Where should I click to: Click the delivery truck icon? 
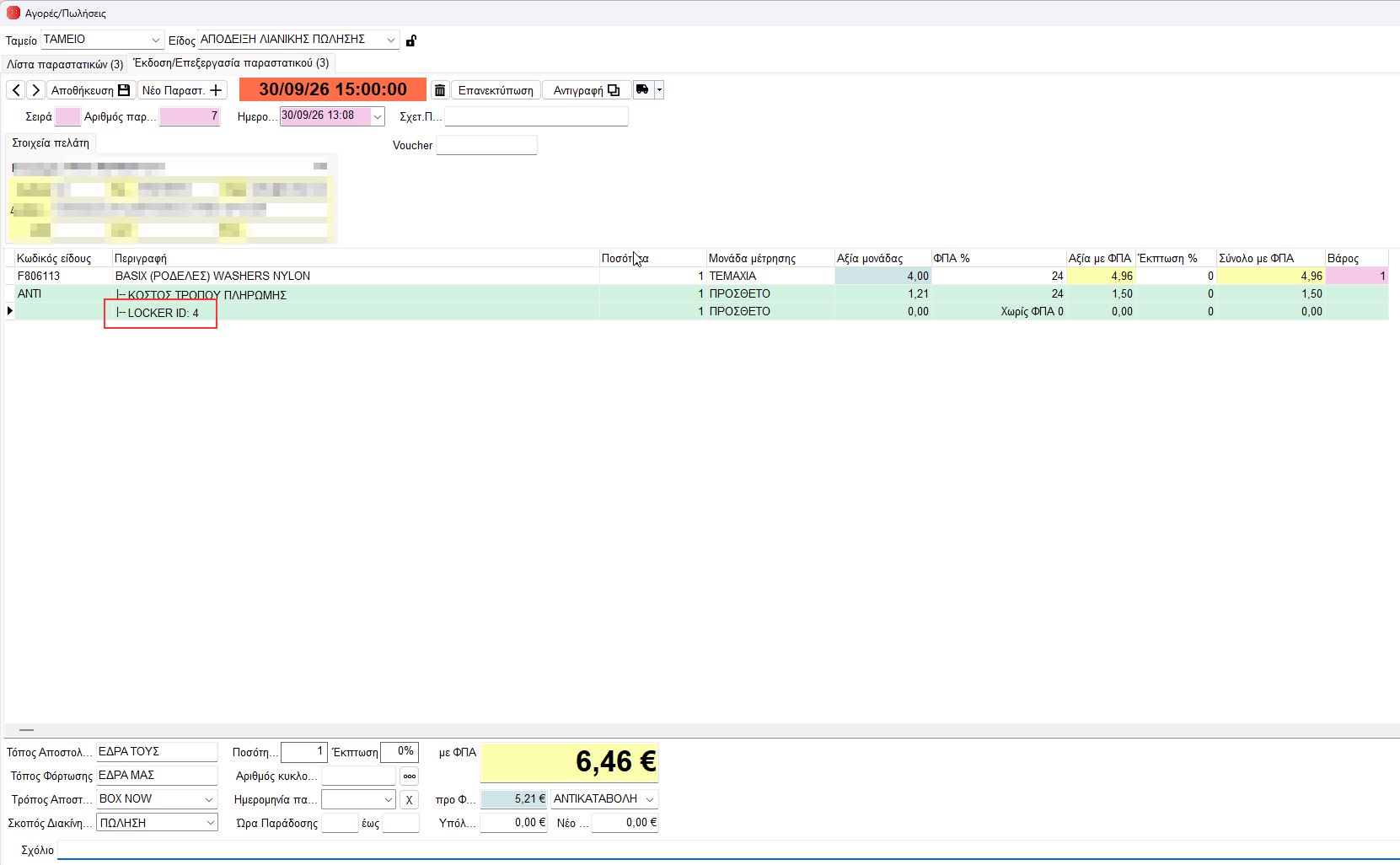point(643,89)
